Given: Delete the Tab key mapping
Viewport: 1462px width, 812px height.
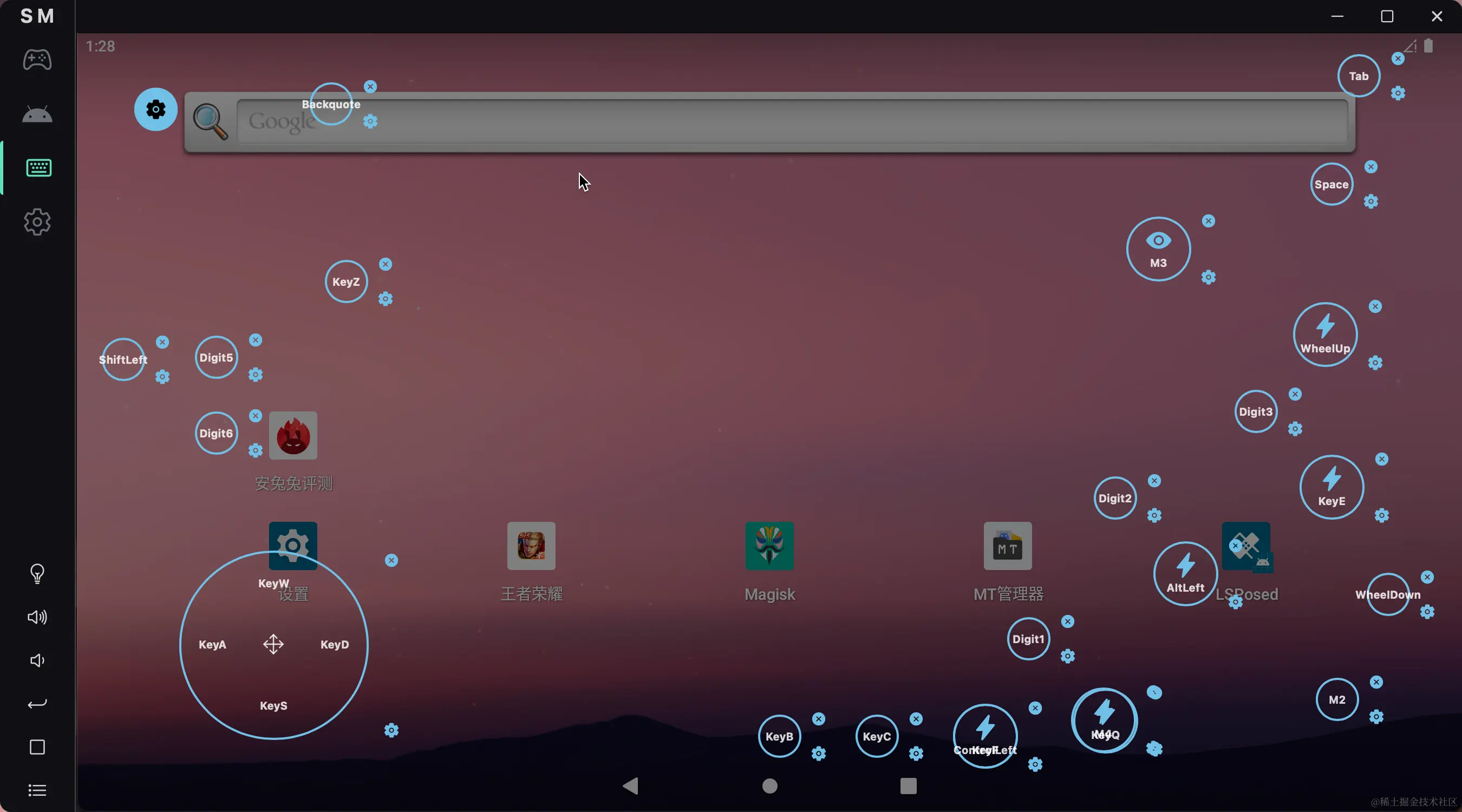Looking at the screenshot, I should coord(1398,58).
